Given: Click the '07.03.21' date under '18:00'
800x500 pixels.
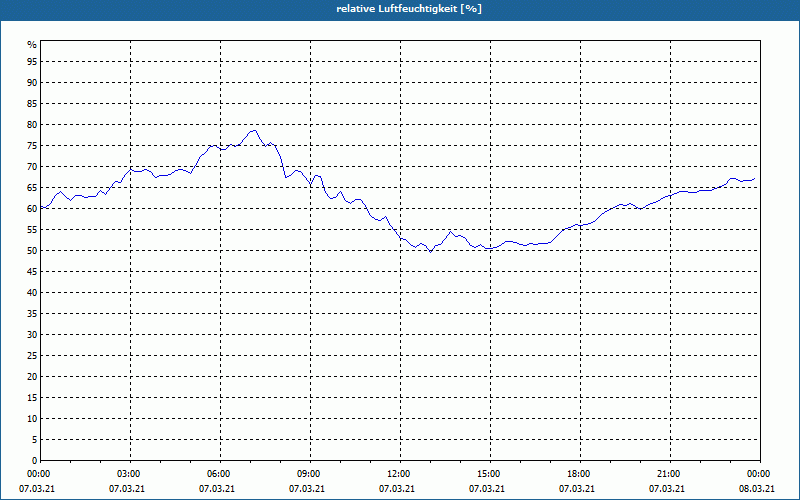Looking at the screenshot, I should tap(577, 489).
